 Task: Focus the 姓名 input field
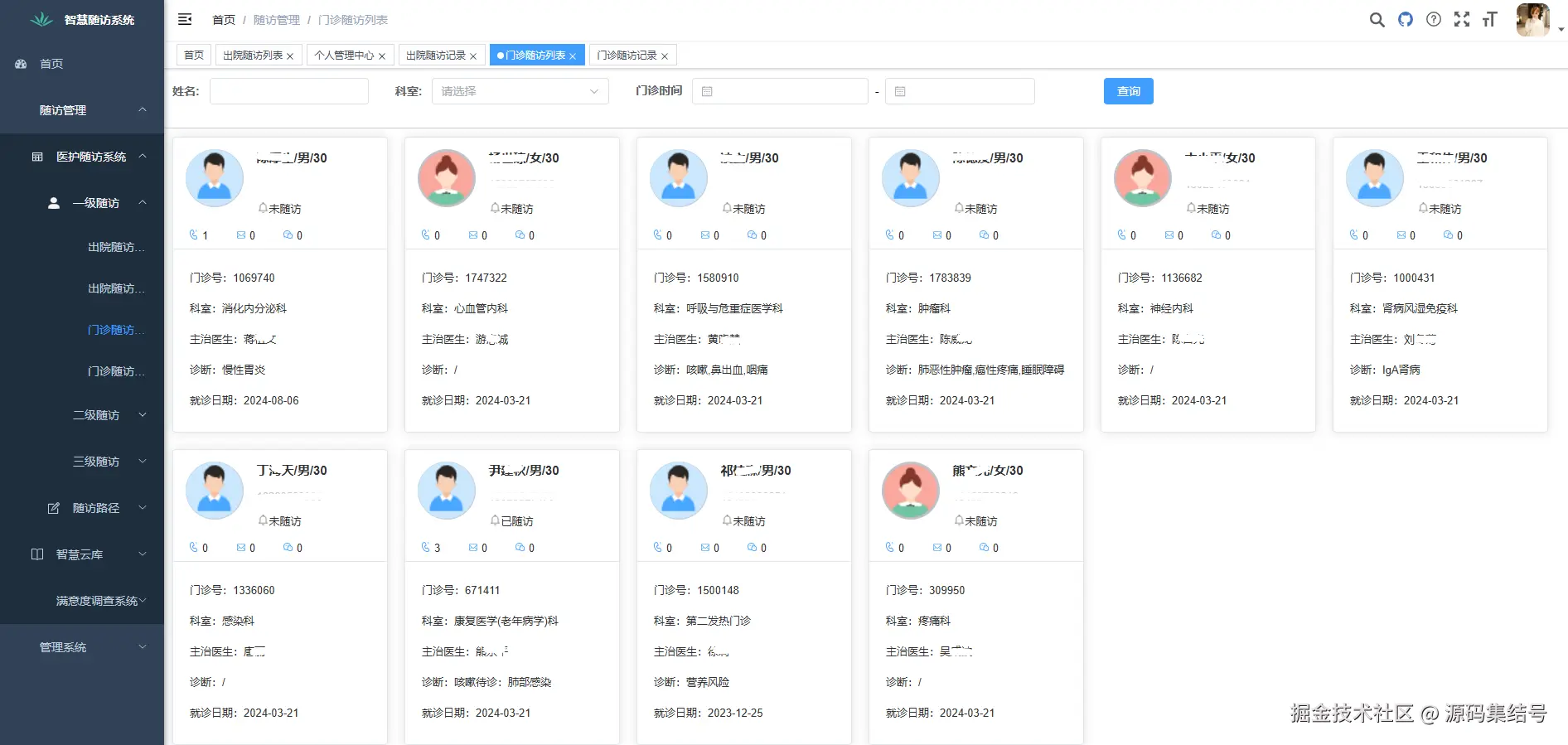[289, 91]
